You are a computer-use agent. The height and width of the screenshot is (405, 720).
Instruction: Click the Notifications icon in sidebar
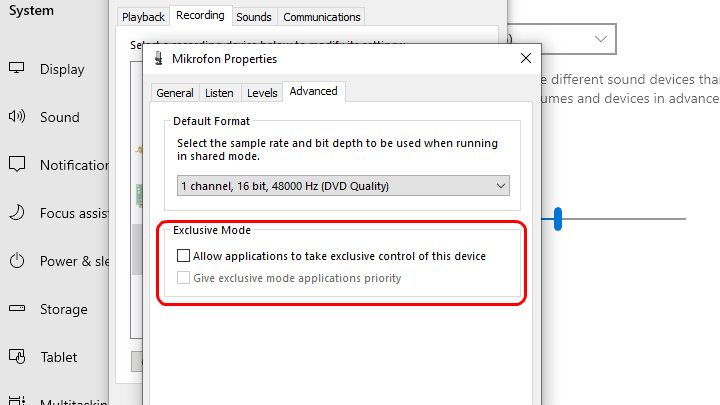pos(17,165)
